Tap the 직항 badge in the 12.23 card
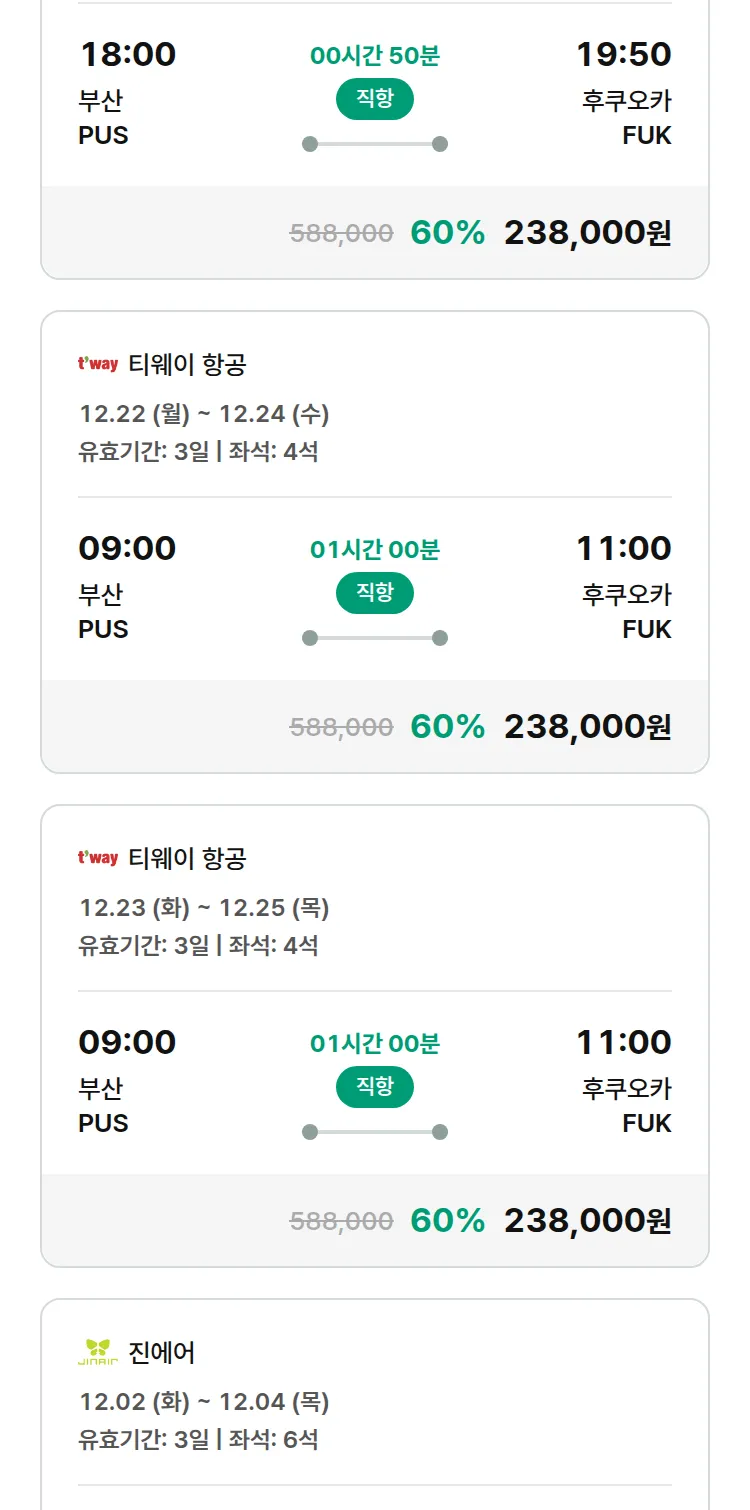Screen dimensions: 750x1510 tap(375, 1087)
